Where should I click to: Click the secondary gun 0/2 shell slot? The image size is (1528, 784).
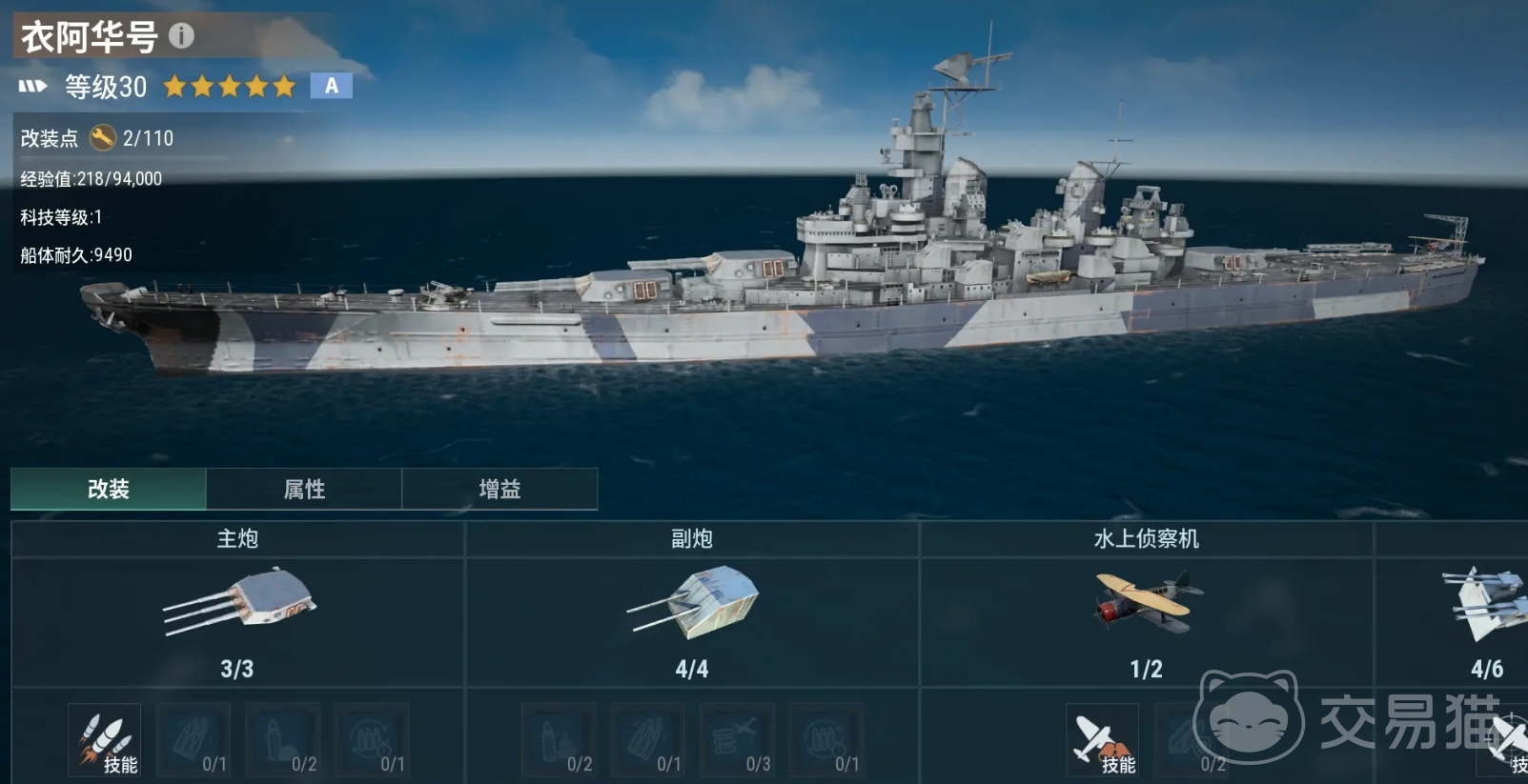pyautogui.click(x=559, y=741)
